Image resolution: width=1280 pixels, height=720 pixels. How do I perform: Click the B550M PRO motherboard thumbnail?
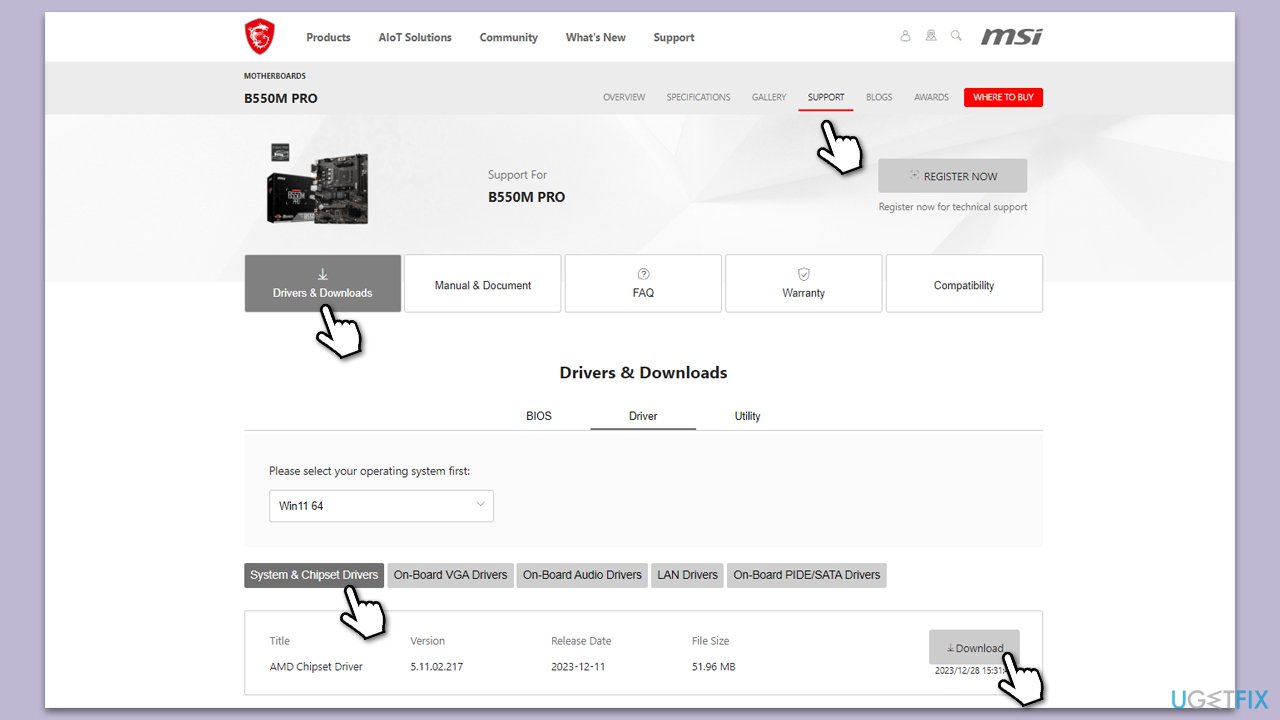(318, 184)
